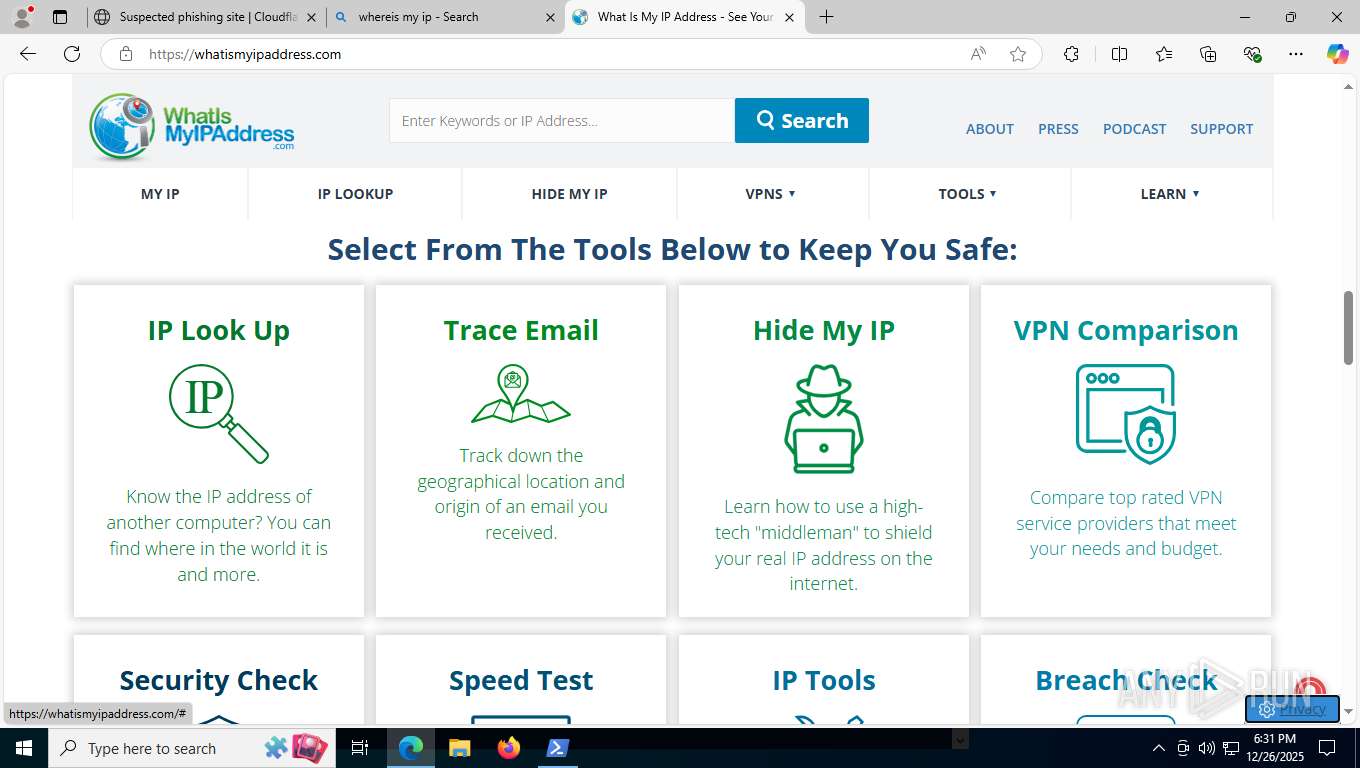Click the browser address bar URL
The image size is (1360, 768).
245,54
